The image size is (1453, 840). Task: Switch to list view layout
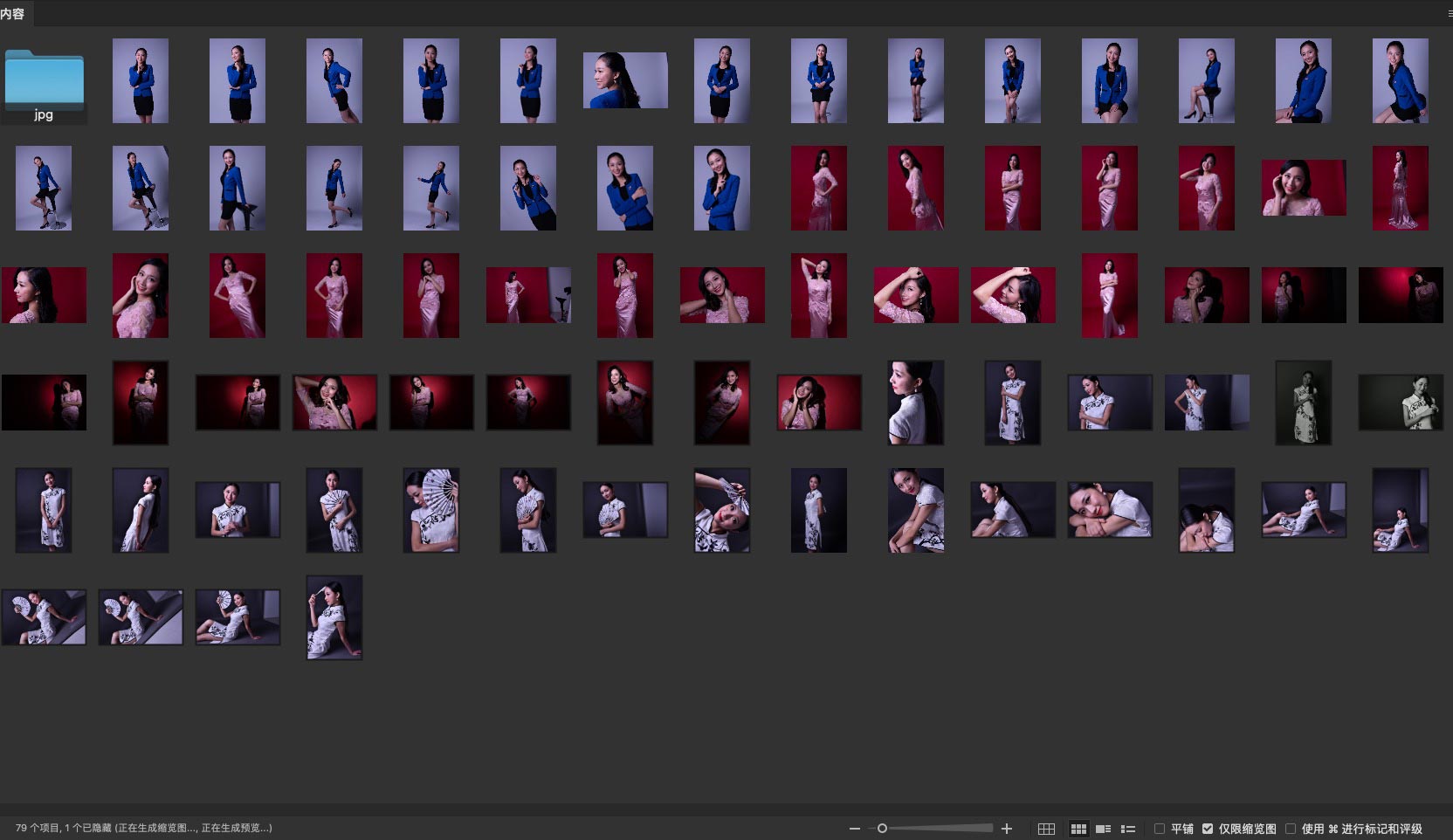coord(1128,829)
